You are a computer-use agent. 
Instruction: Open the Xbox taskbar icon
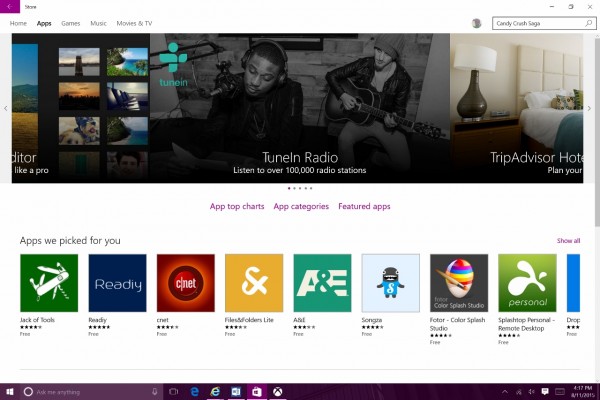[277, 392]
